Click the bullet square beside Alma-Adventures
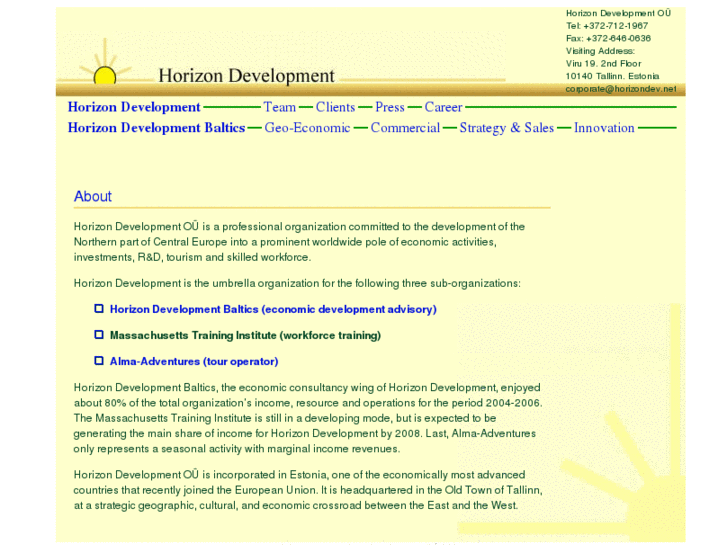The height and width of the screenshot is (545, 727). coord(99,360)
